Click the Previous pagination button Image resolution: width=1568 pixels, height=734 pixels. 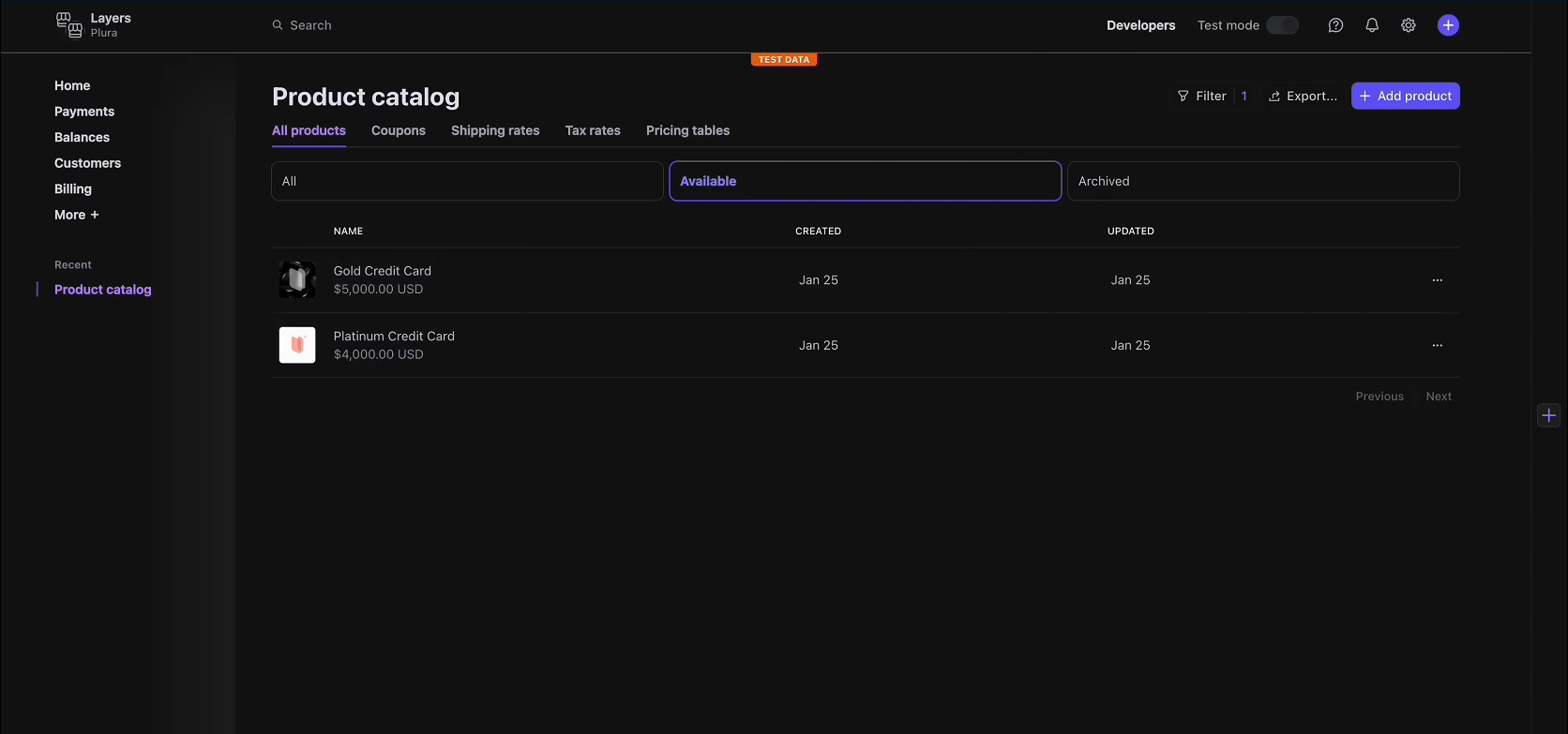[x=1380, y=397]
